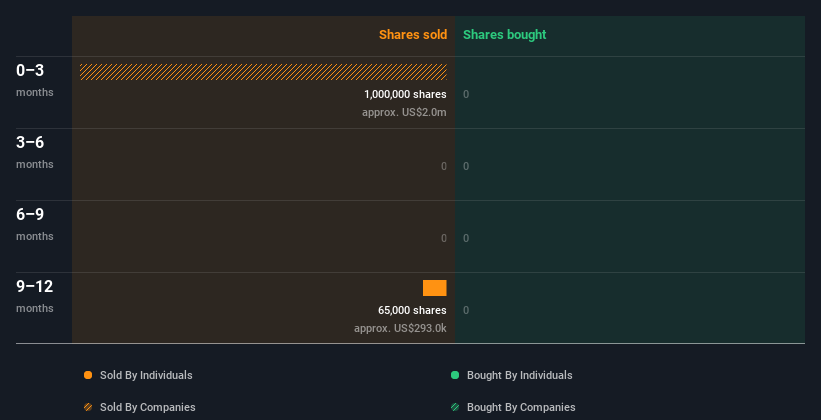Viewport: 821px width, 420px height.
Task: Click the Bought By Individuals green legend dot
Action: click(x=455, y=375)
